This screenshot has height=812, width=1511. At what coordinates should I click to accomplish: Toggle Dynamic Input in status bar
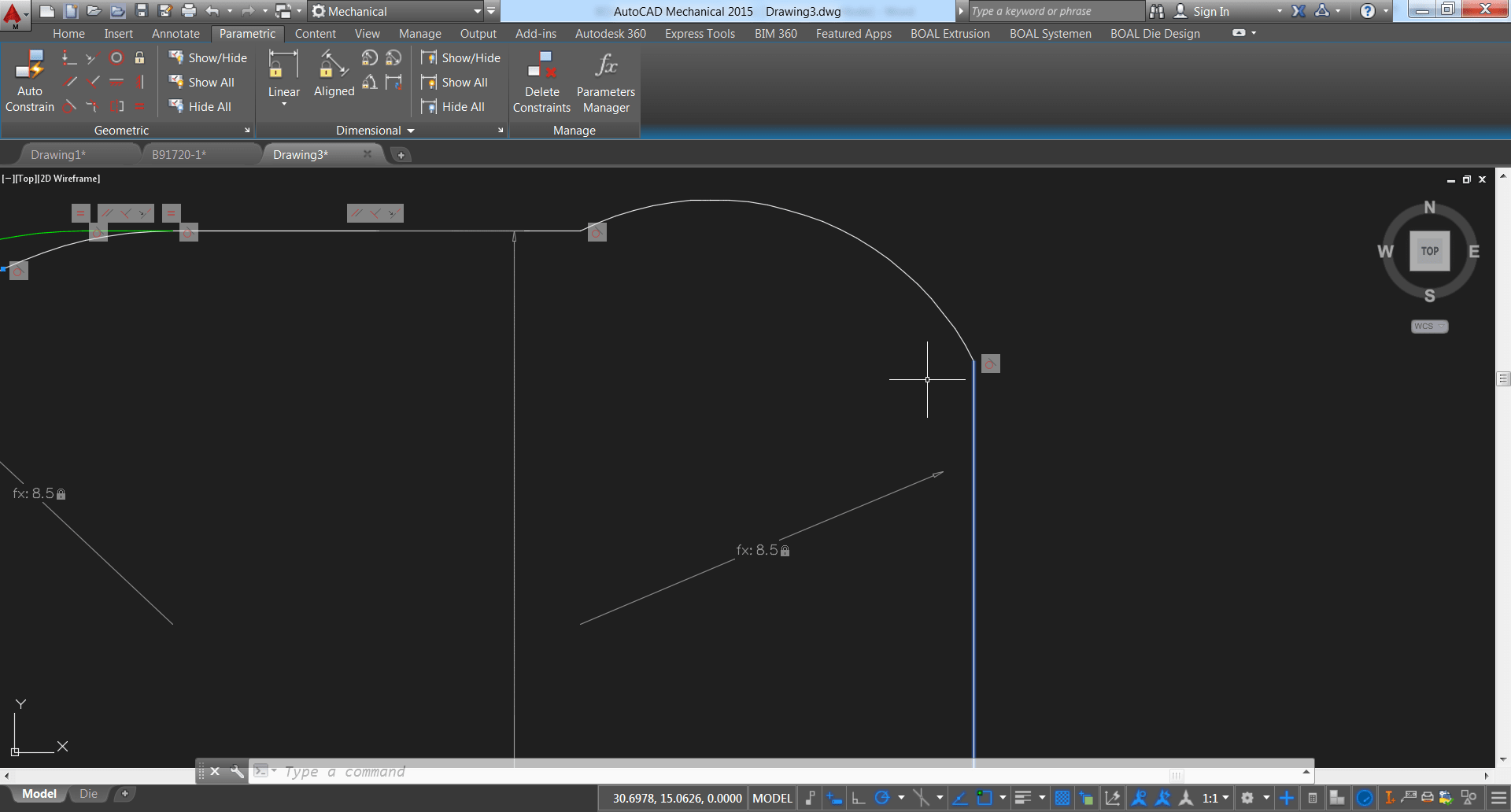tap(834, 798)
